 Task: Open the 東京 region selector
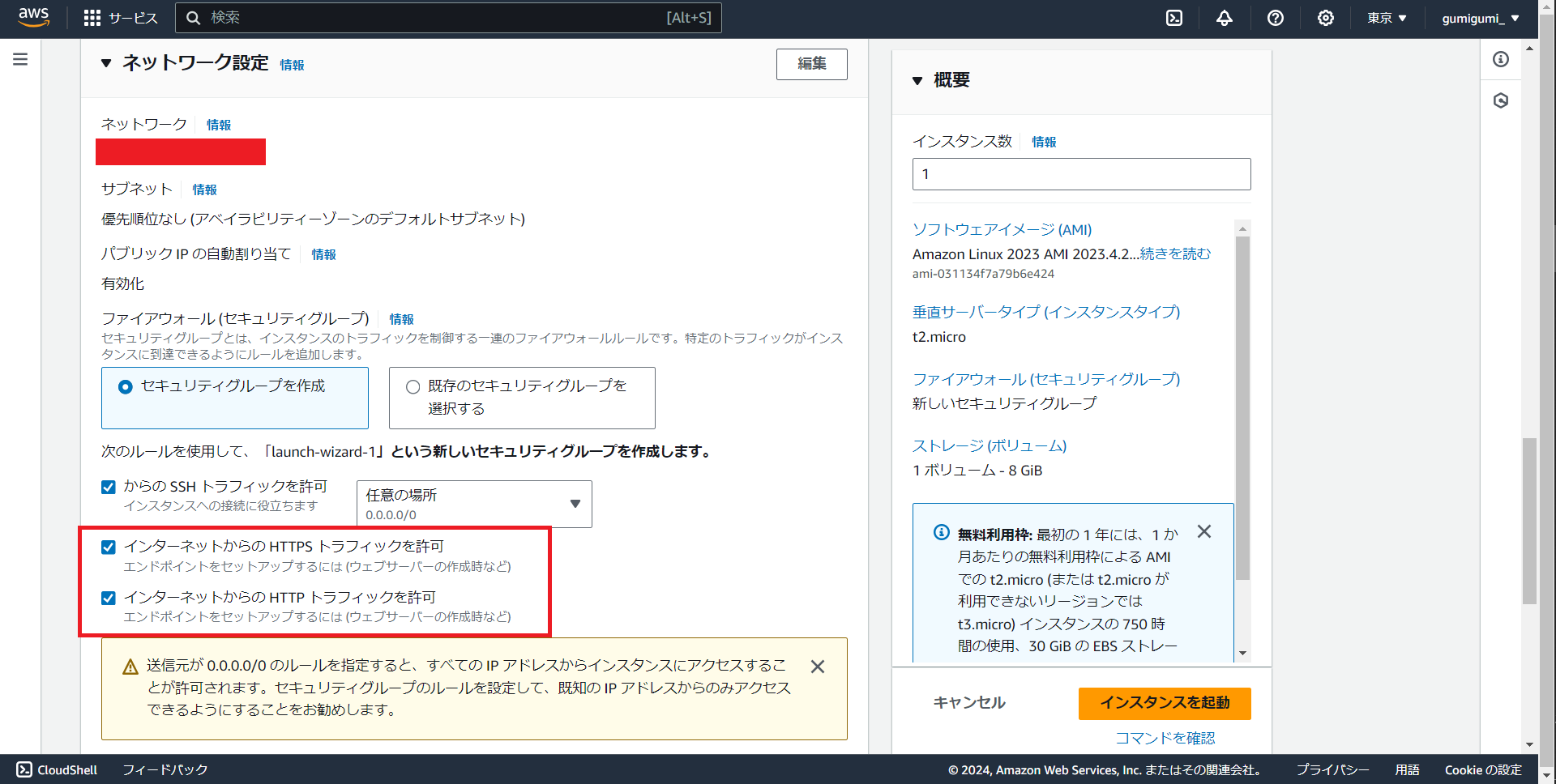(1386, 18)
